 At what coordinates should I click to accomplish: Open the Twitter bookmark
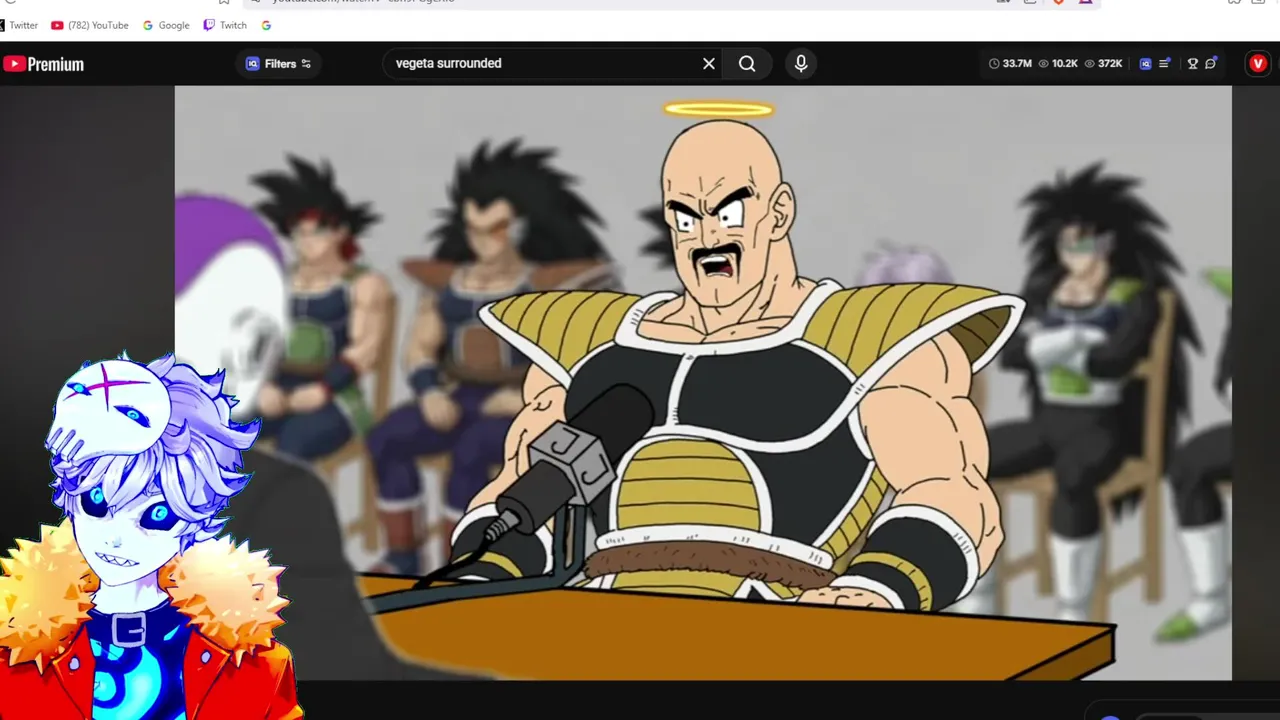(19, 25)
